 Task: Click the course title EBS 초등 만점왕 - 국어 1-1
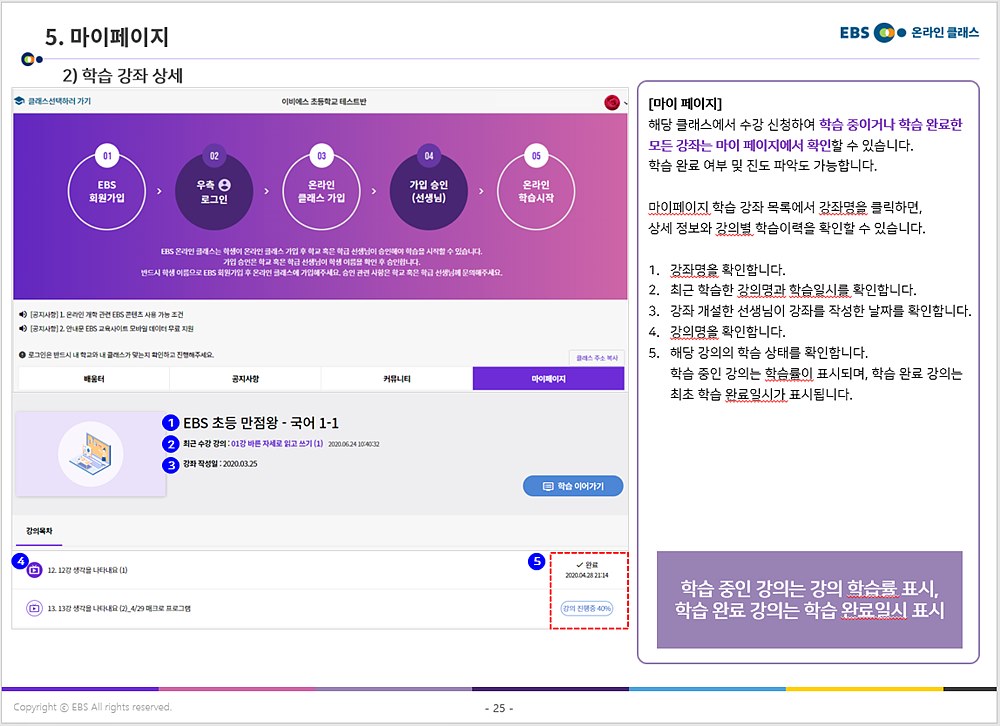pos(261,423)
